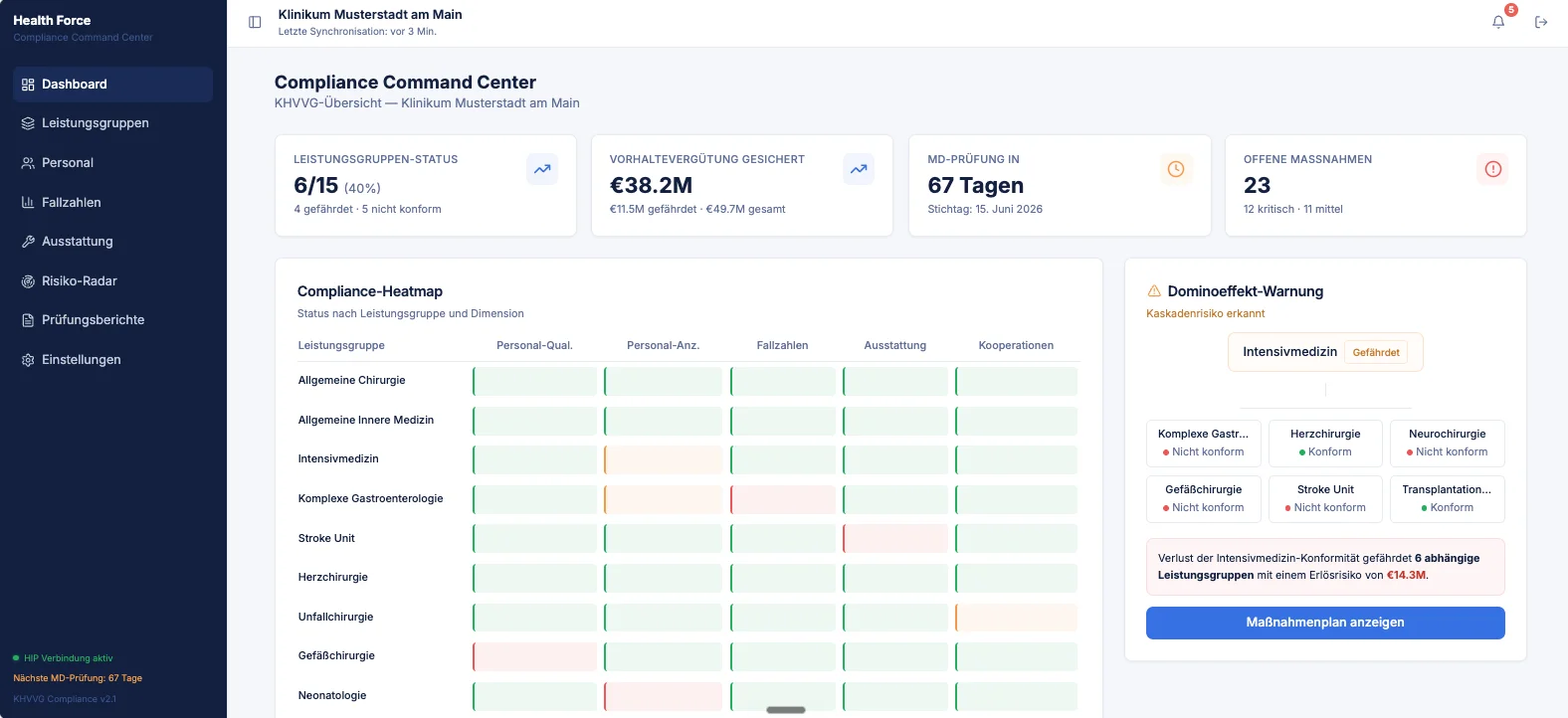Click orange Personal-Anz. cell for Intensivmedizin
Image resolution: width=1568 pixels, height=718 pixels.
pyautogui.click(x=663, y=459)
